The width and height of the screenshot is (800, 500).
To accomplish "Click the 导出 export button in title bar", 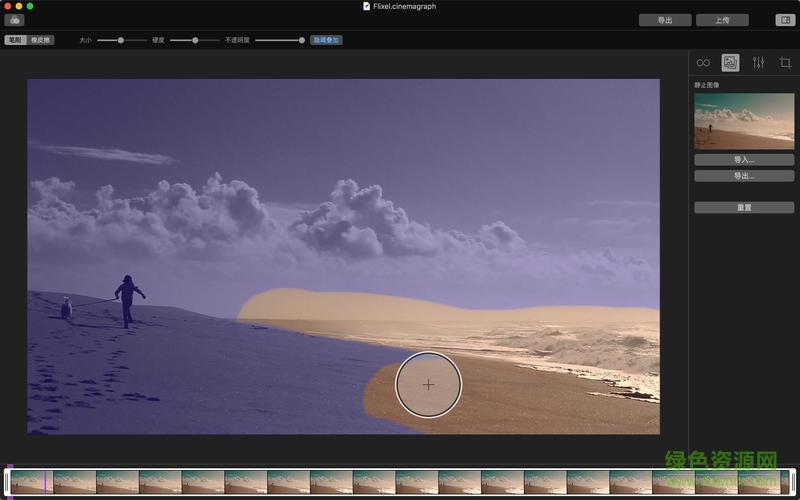I will point(665,20).
